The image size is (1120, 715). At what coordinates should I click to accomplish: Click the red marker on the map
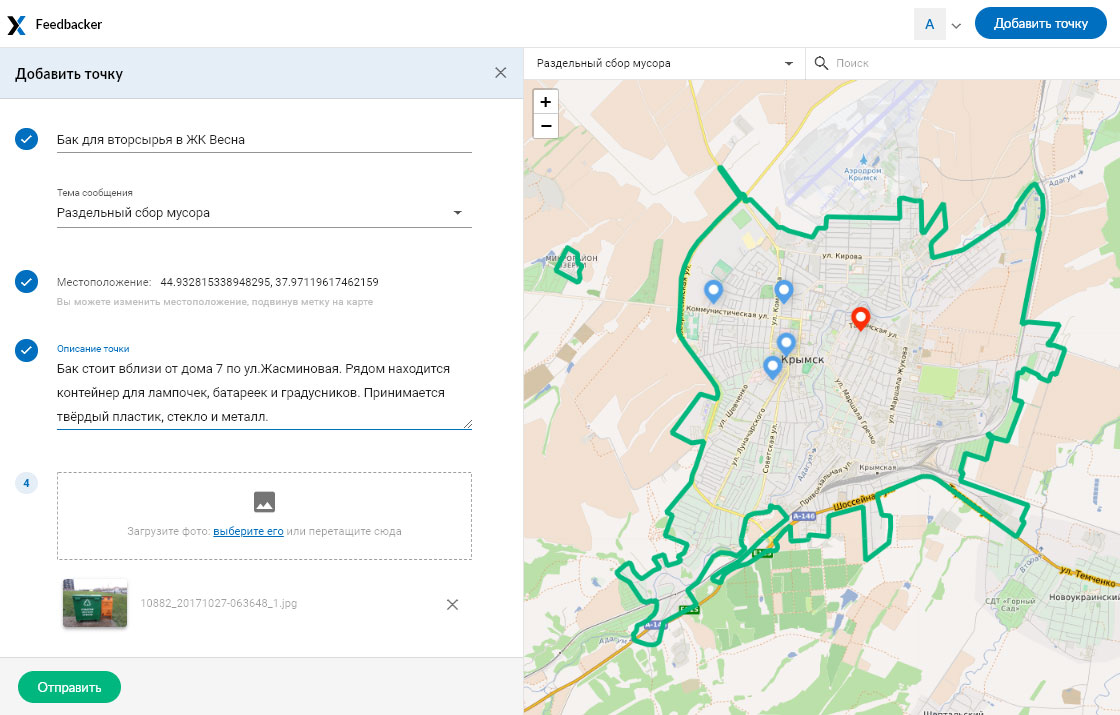[861, 318]
